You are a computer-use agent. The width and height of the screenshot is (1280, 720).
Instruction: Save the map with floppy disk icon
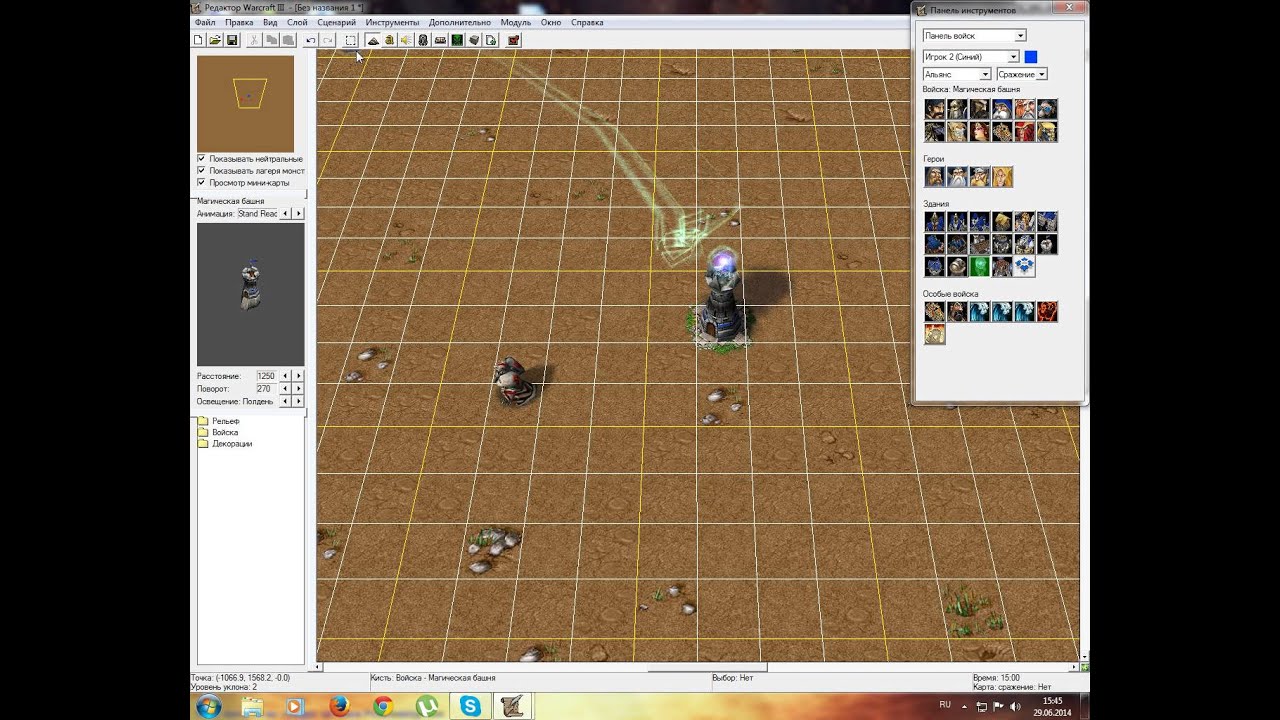pos(232,40)
